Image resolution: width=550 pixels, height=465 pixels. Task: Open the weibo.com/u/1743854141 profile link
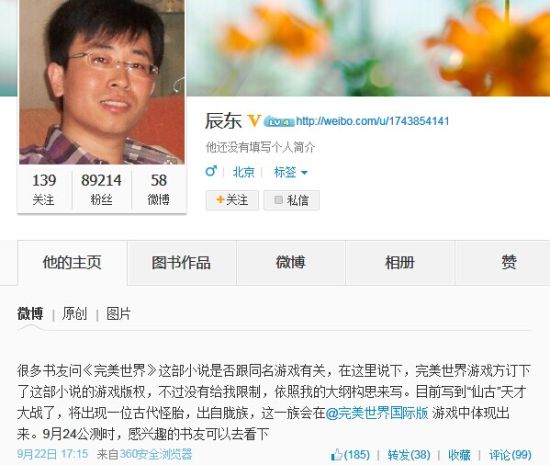373,121
